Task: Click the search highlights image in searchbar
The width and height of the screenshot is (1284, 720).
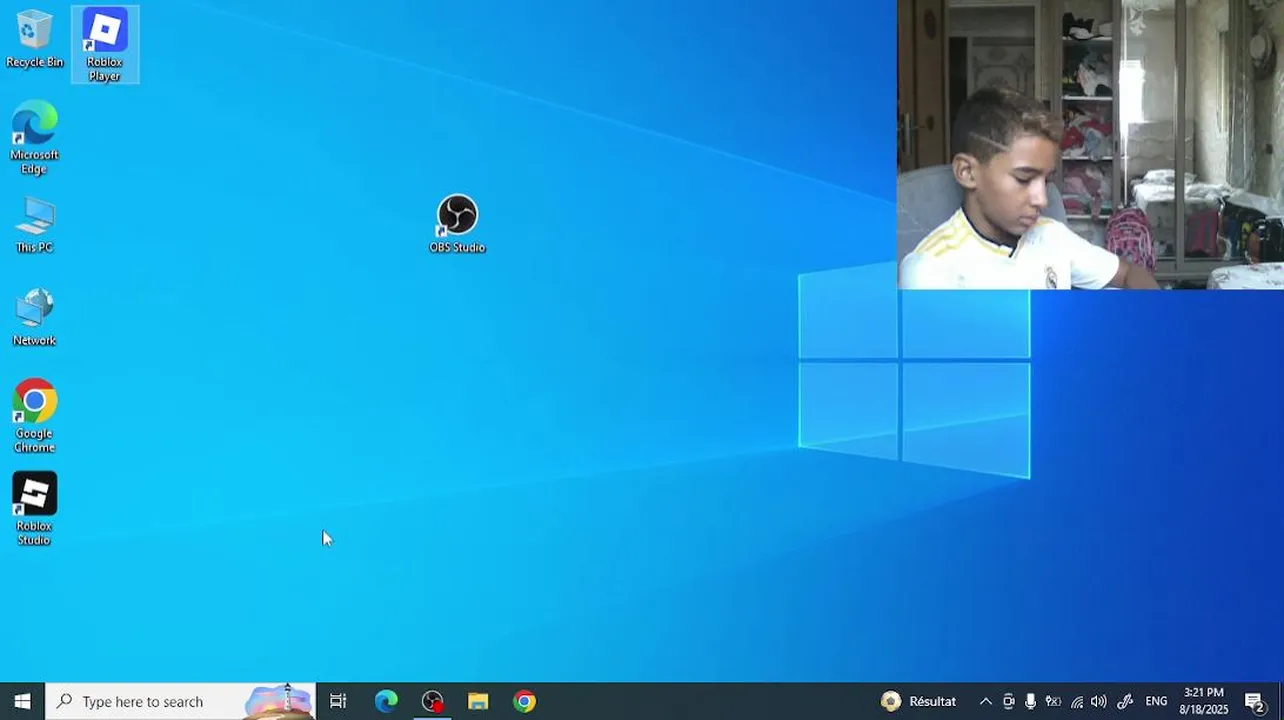Action: point(279,701)
